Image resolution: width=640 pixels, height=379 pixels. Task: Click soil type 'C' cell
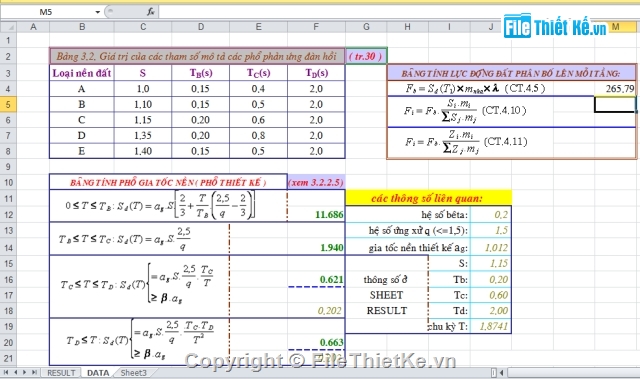click(x=82, y=120)
